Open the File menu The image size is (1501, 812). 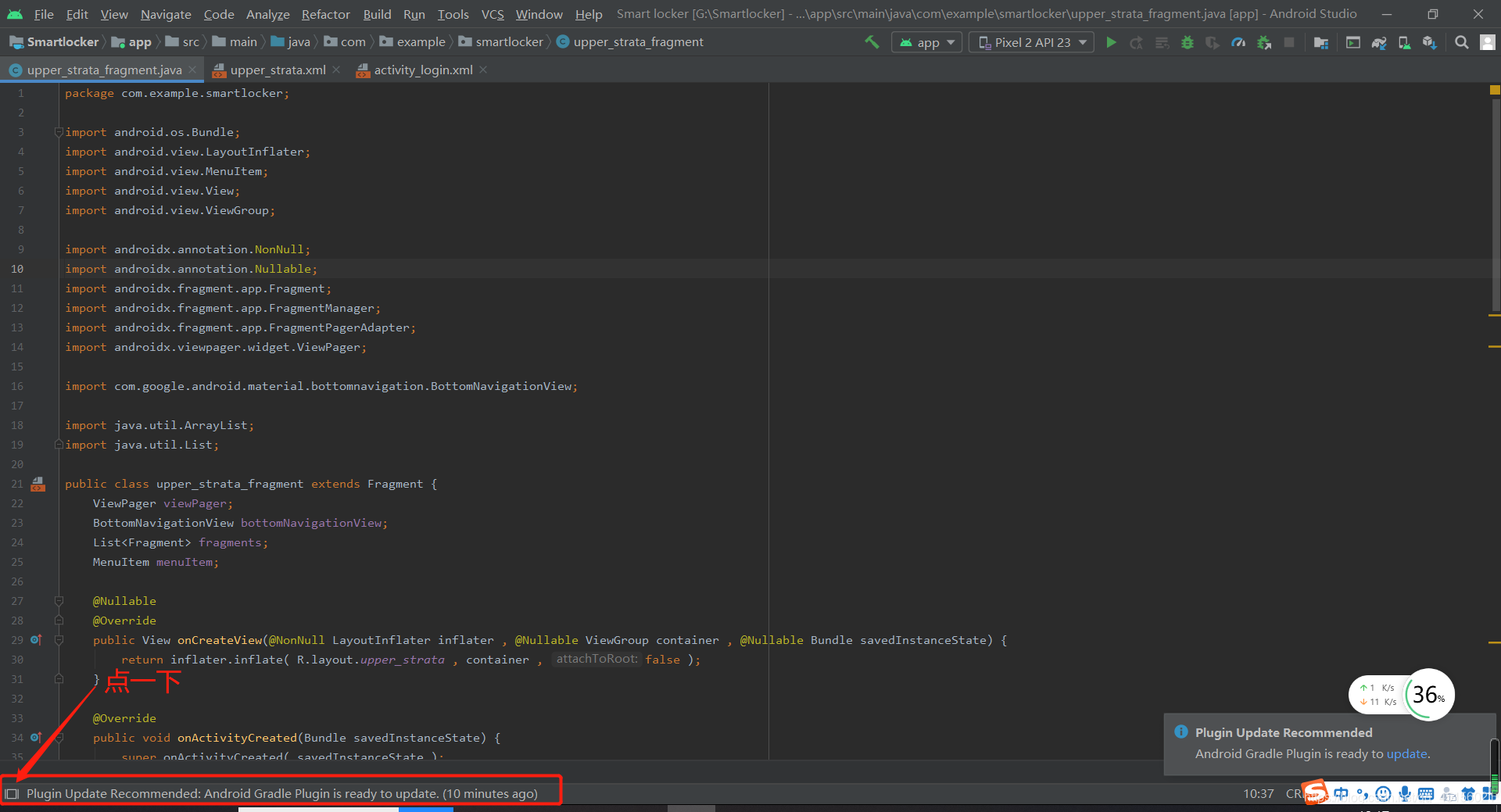[x=44, y=14]
